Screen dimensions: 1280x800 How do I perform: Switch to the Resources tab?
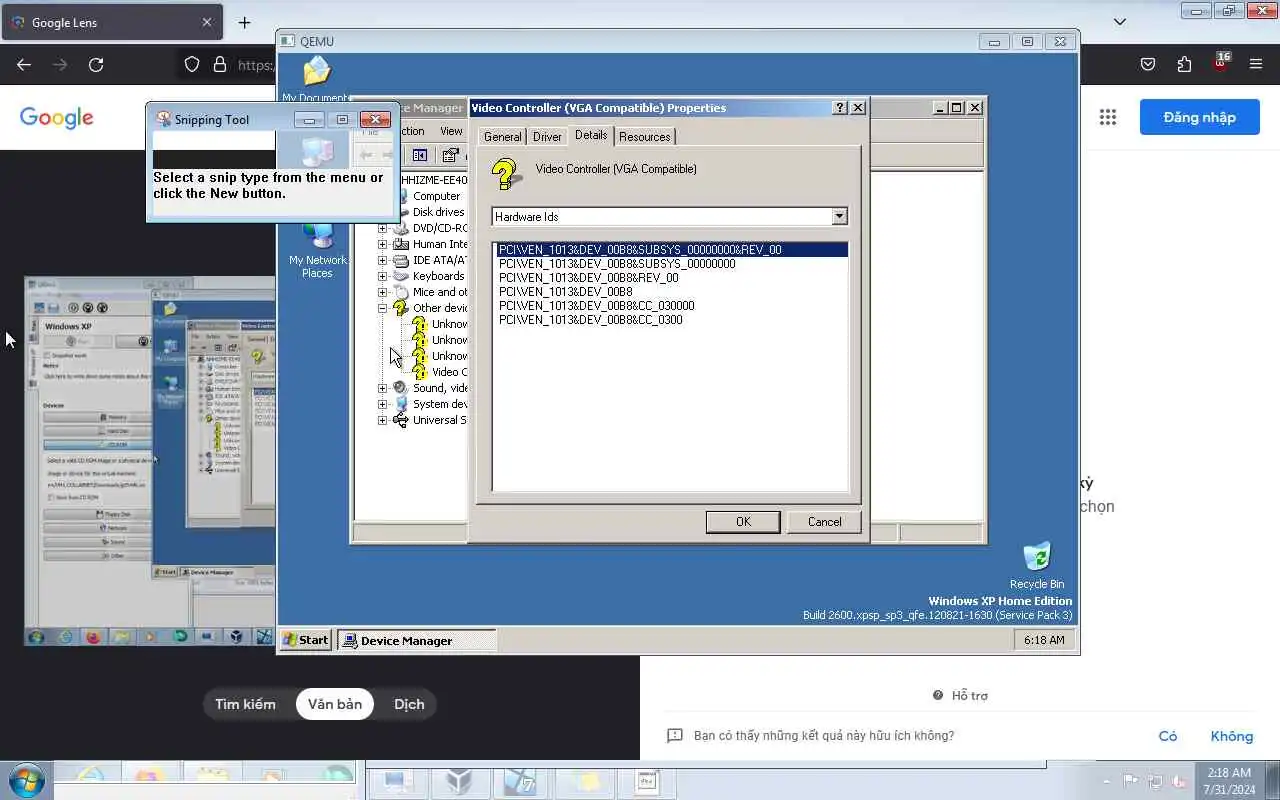click(645, 137)
